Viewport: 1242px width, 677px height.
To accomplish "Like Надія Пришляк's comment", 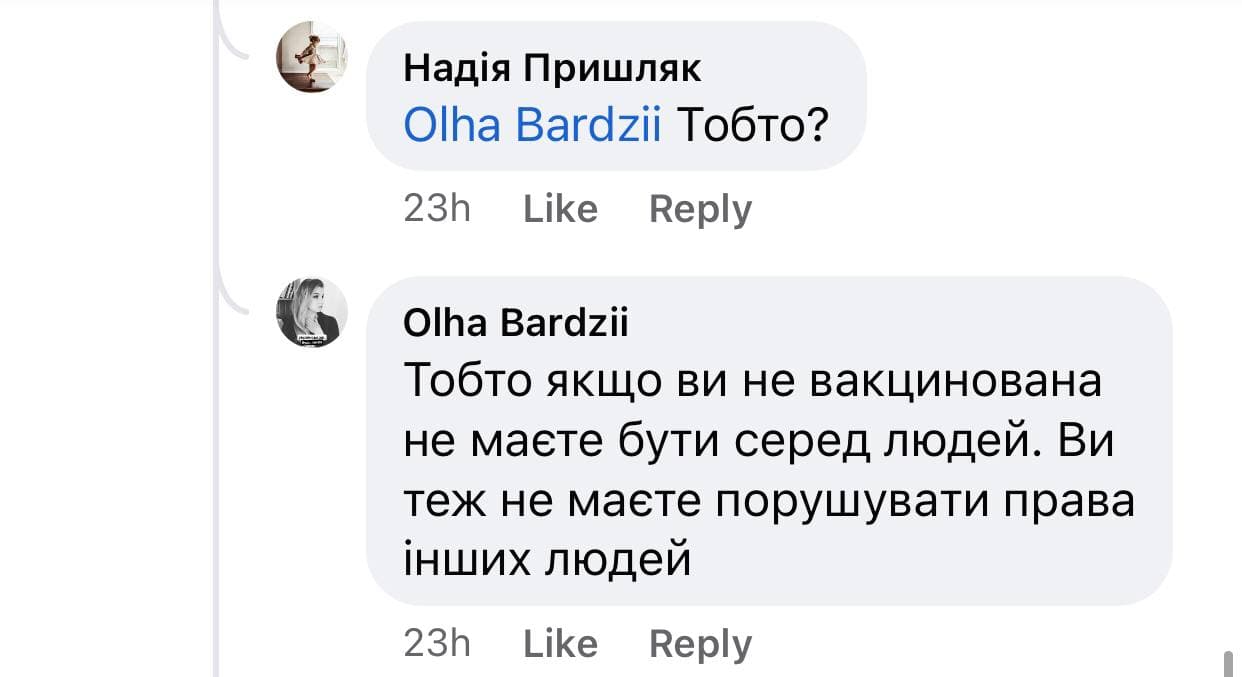I will coord(560,209).
